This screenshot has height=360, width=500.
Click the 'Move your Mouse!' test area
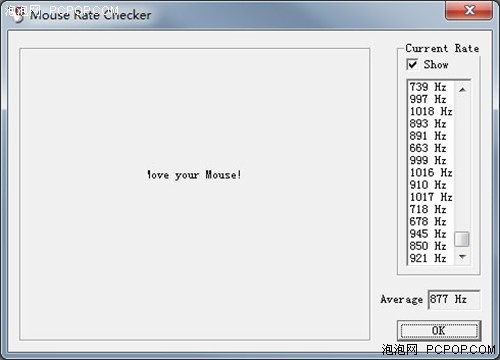(195, 194)
